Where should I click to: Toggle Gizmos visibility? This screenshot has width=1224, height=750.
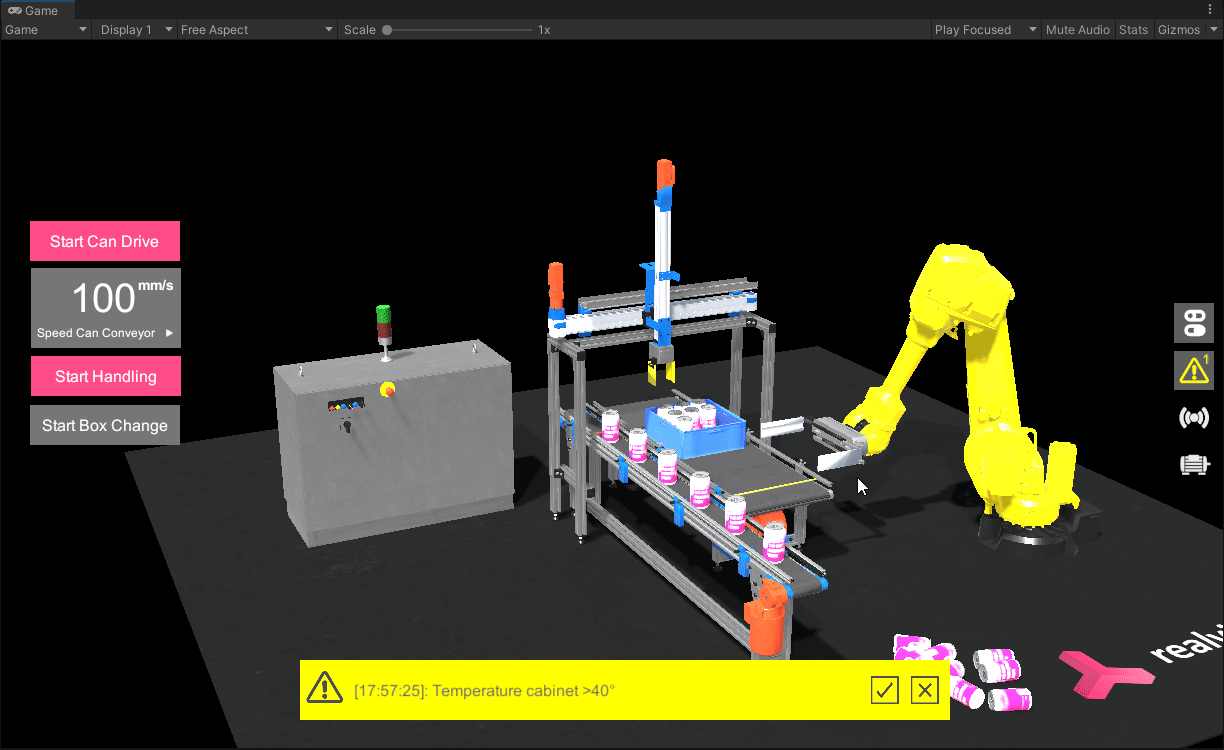pyautogui.click(x=1179, y=30)
